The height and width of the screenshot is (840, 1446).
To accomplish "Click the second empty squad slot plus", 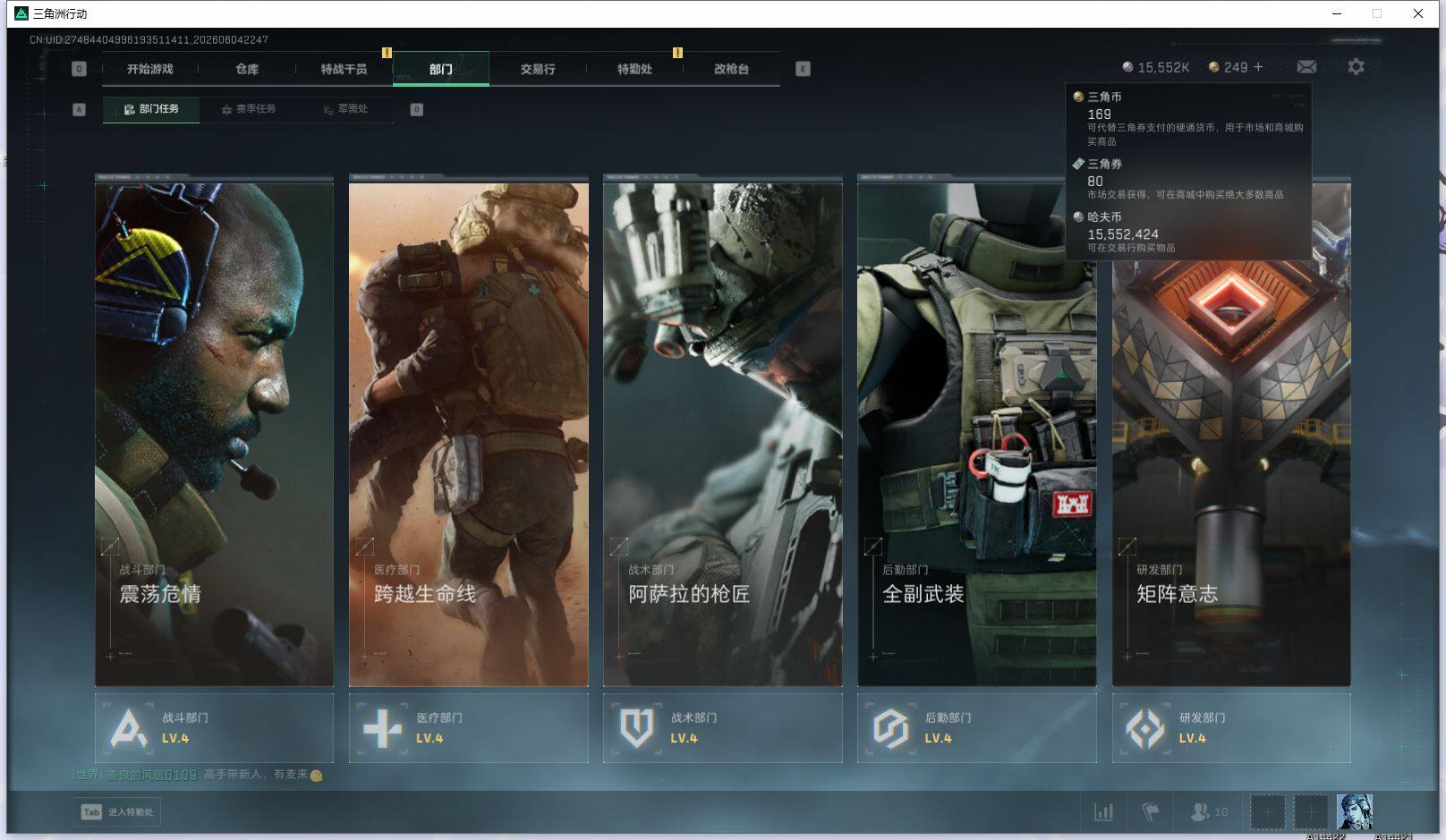I will click(1311, 812).
